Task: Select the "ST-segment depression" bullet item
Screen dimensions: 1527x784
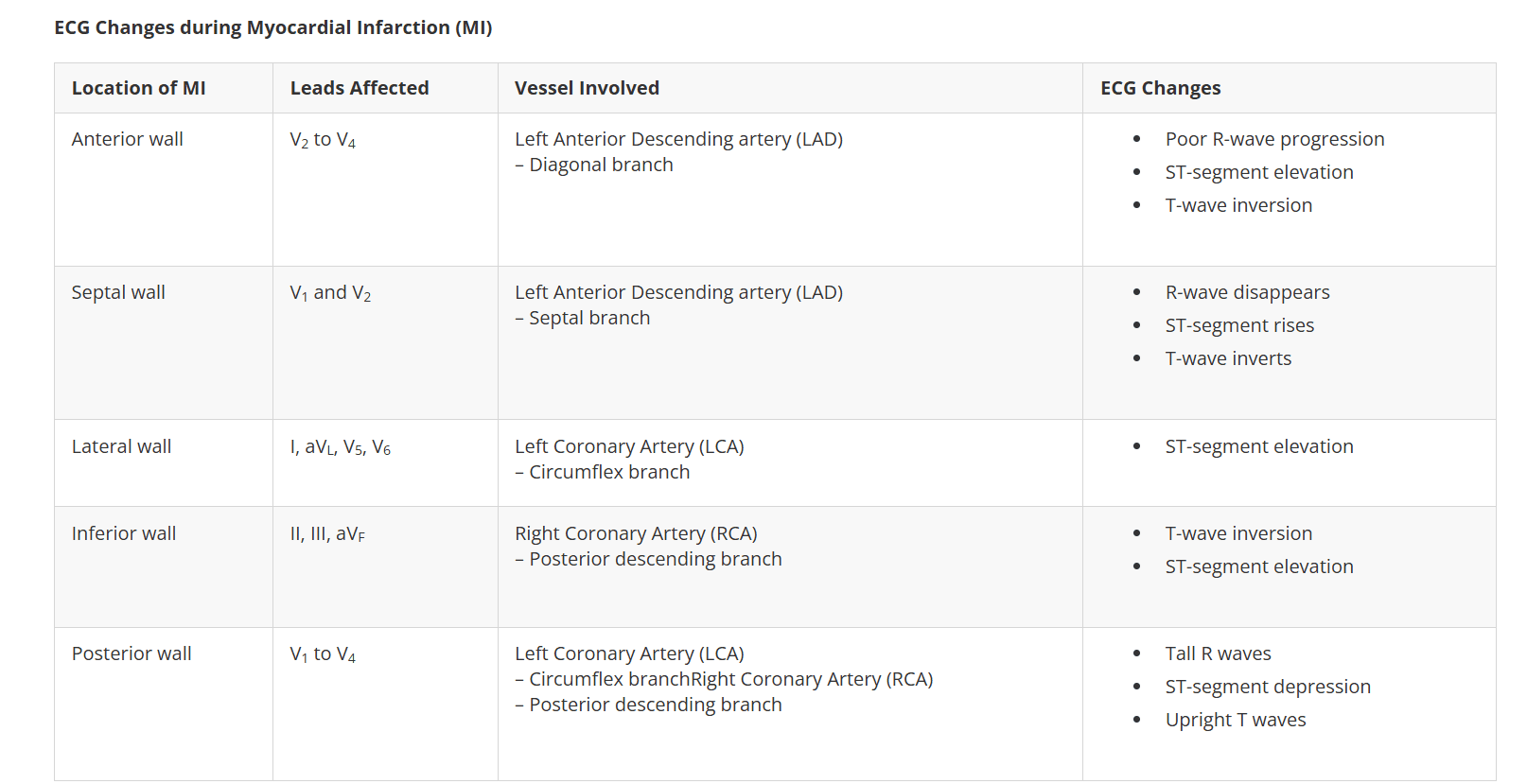Action: tap(1267, 687)
